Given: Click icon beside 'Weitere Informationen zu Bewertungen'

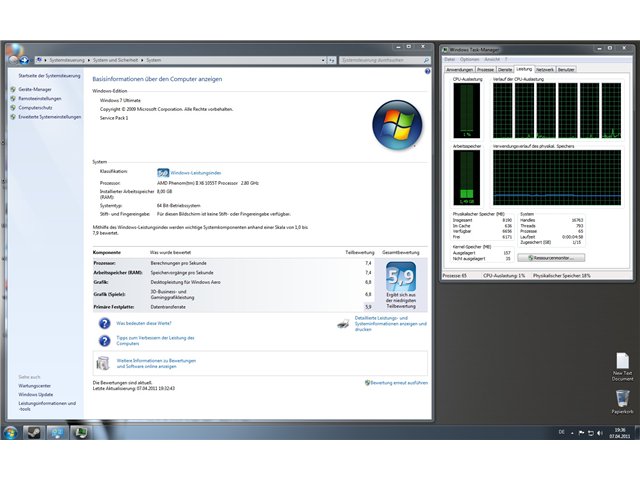Looking at the screenshot, I should click(x=103, y=363).
